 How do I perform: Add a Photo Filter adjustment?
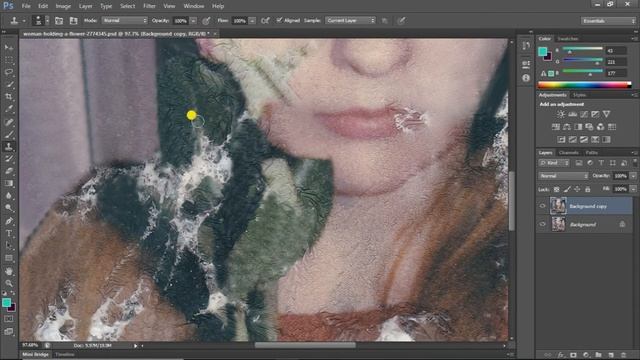[589, 127]
